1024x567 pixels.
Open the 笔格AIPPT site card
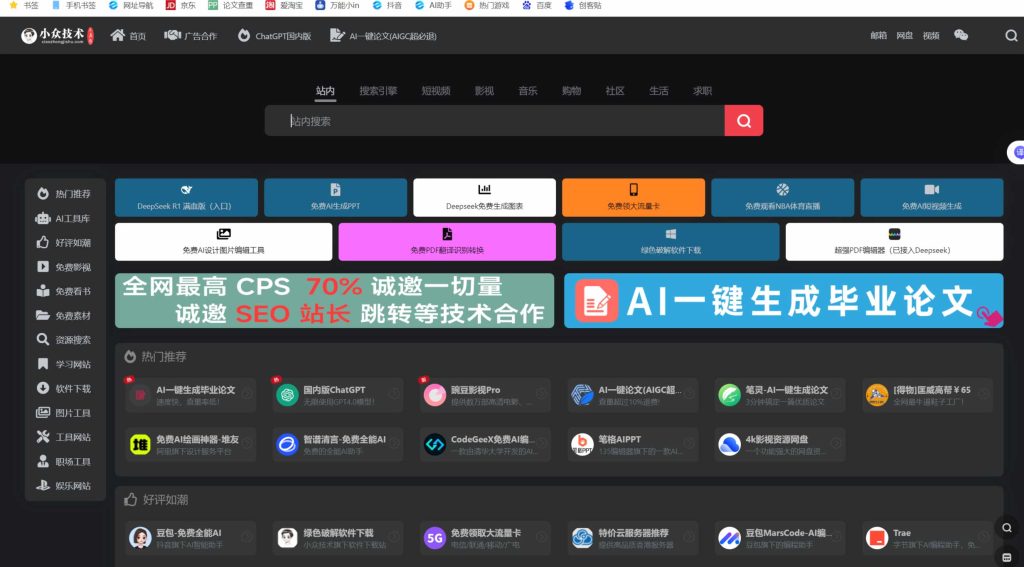(631, 444)
